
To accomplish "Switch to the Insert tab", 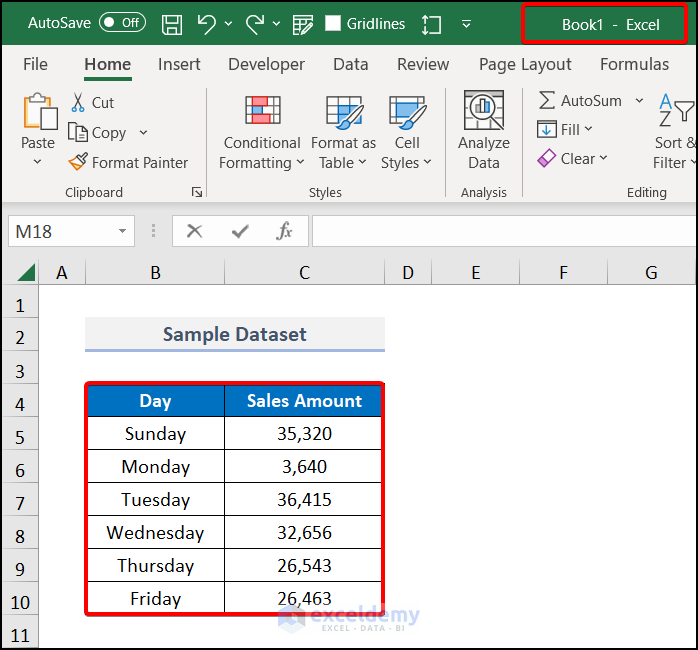I will (x=179, y=64).
